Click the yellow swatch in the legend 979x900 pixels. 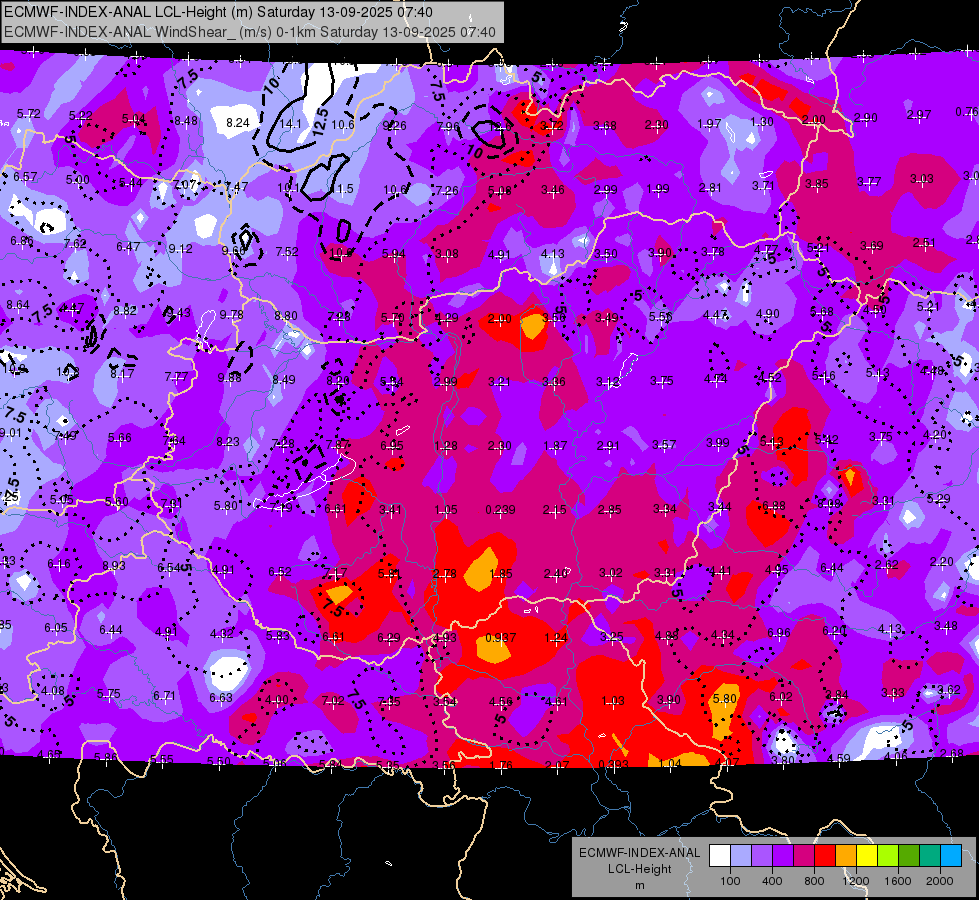[x=867, y=856]
